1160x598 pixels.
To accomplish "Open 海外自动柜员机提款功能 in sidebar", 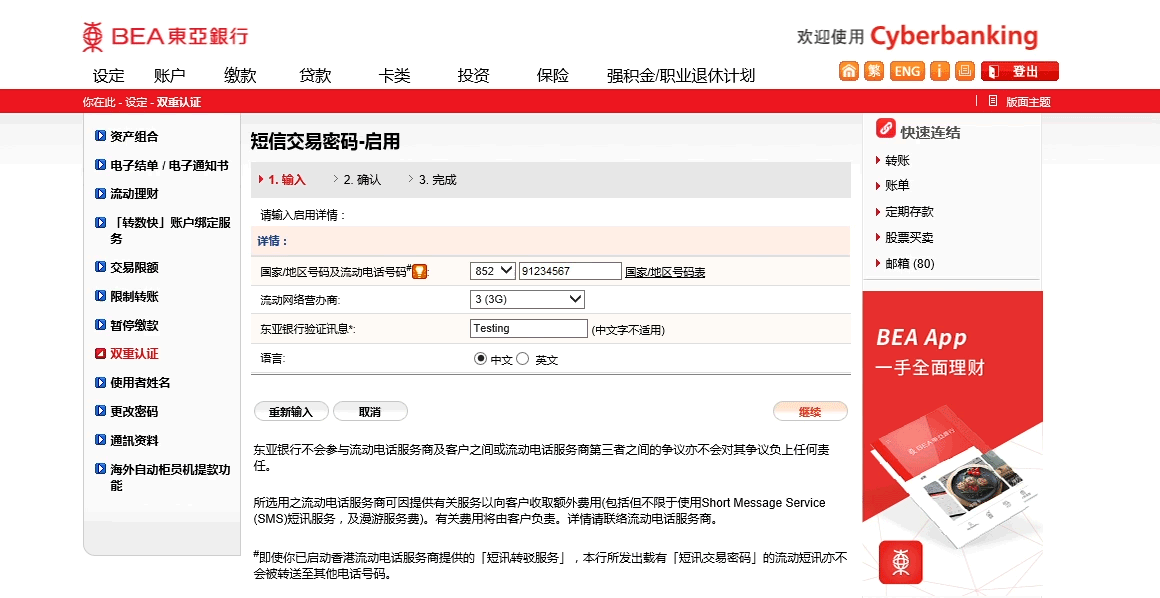I will tap(169, 477).
